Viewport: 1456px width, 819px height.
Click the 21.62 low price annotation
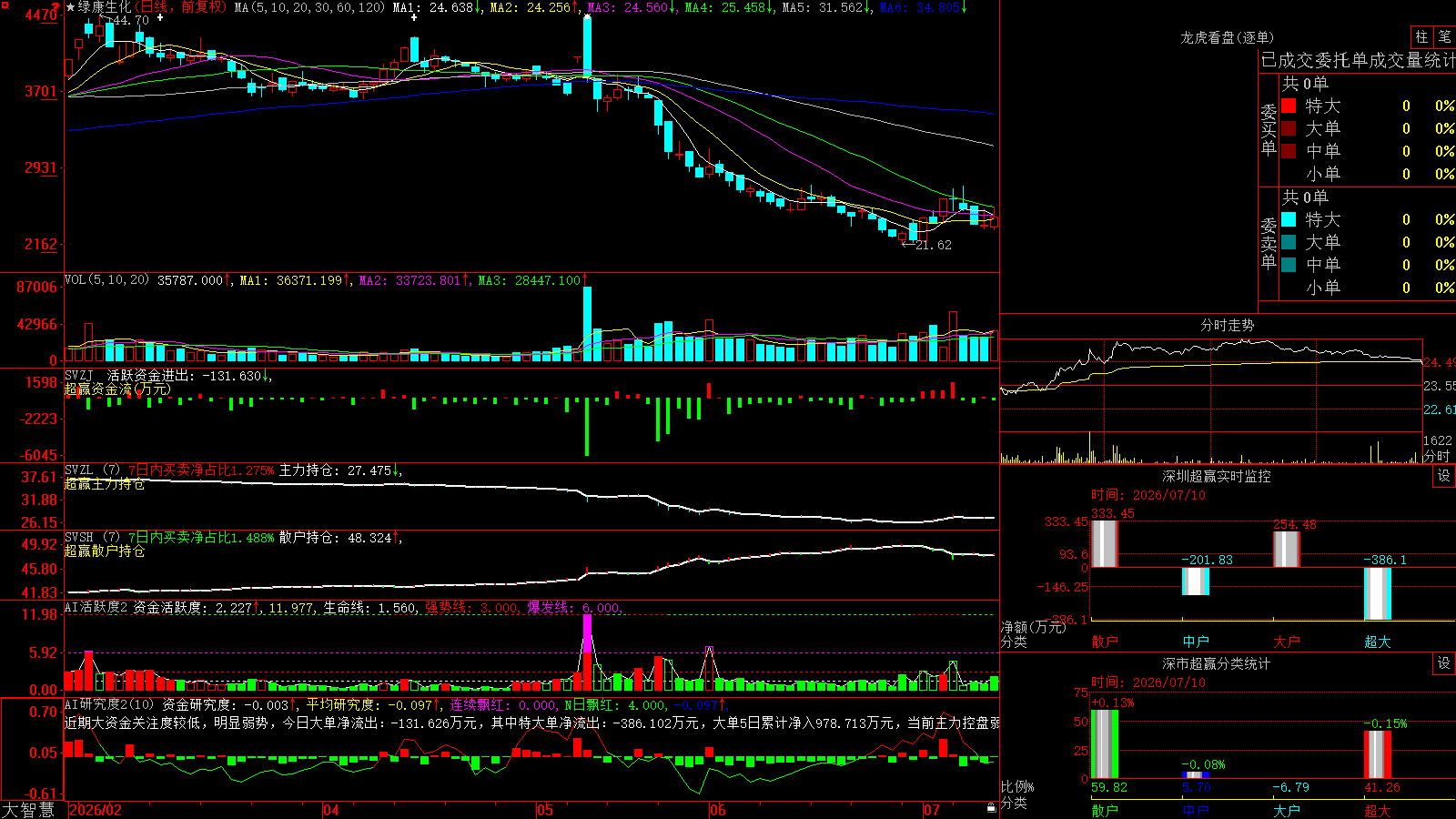(933, 245)
